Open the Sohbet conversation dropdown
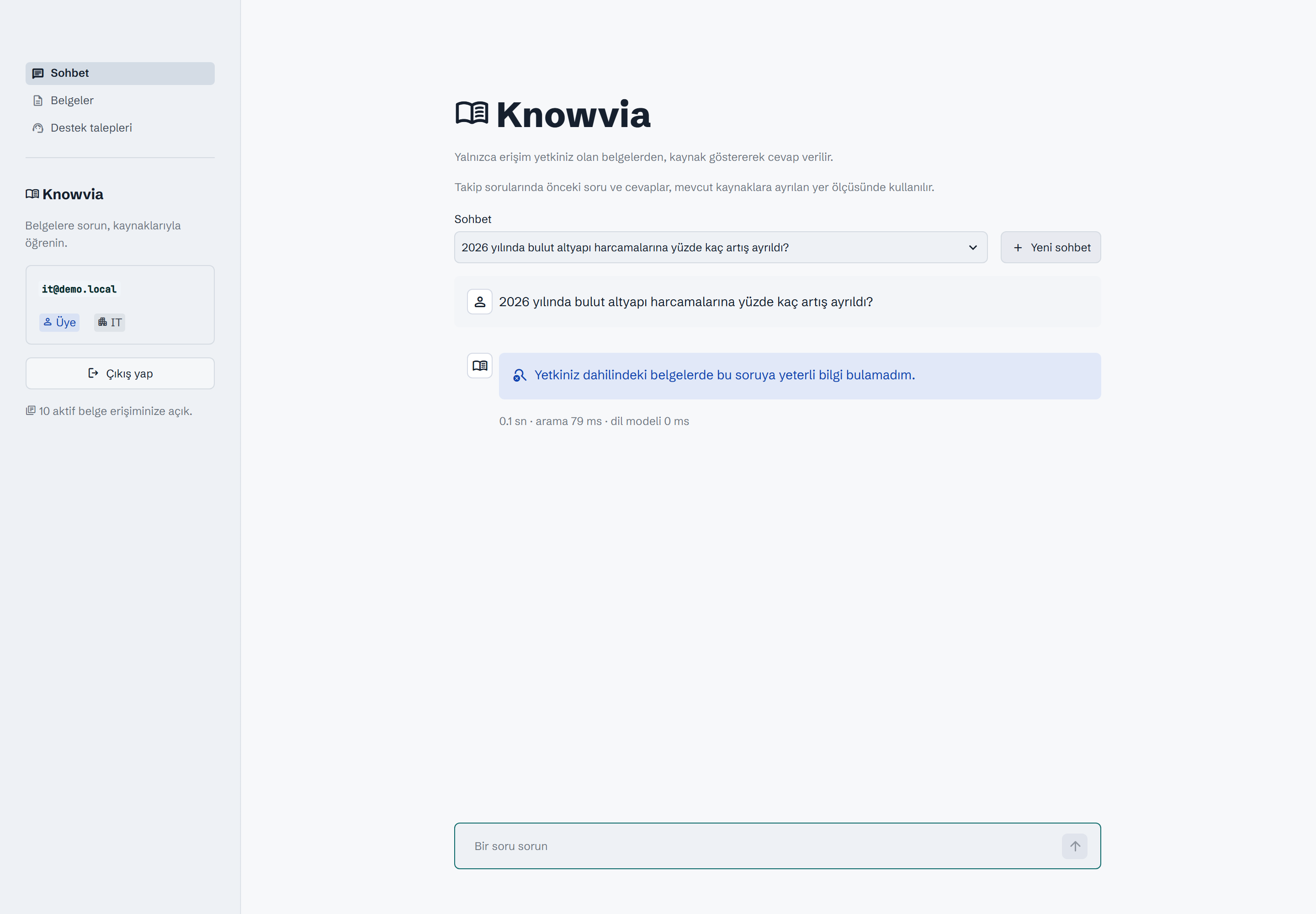The width and height of the screenshot is (1316, 914). [x=721, y=247]
